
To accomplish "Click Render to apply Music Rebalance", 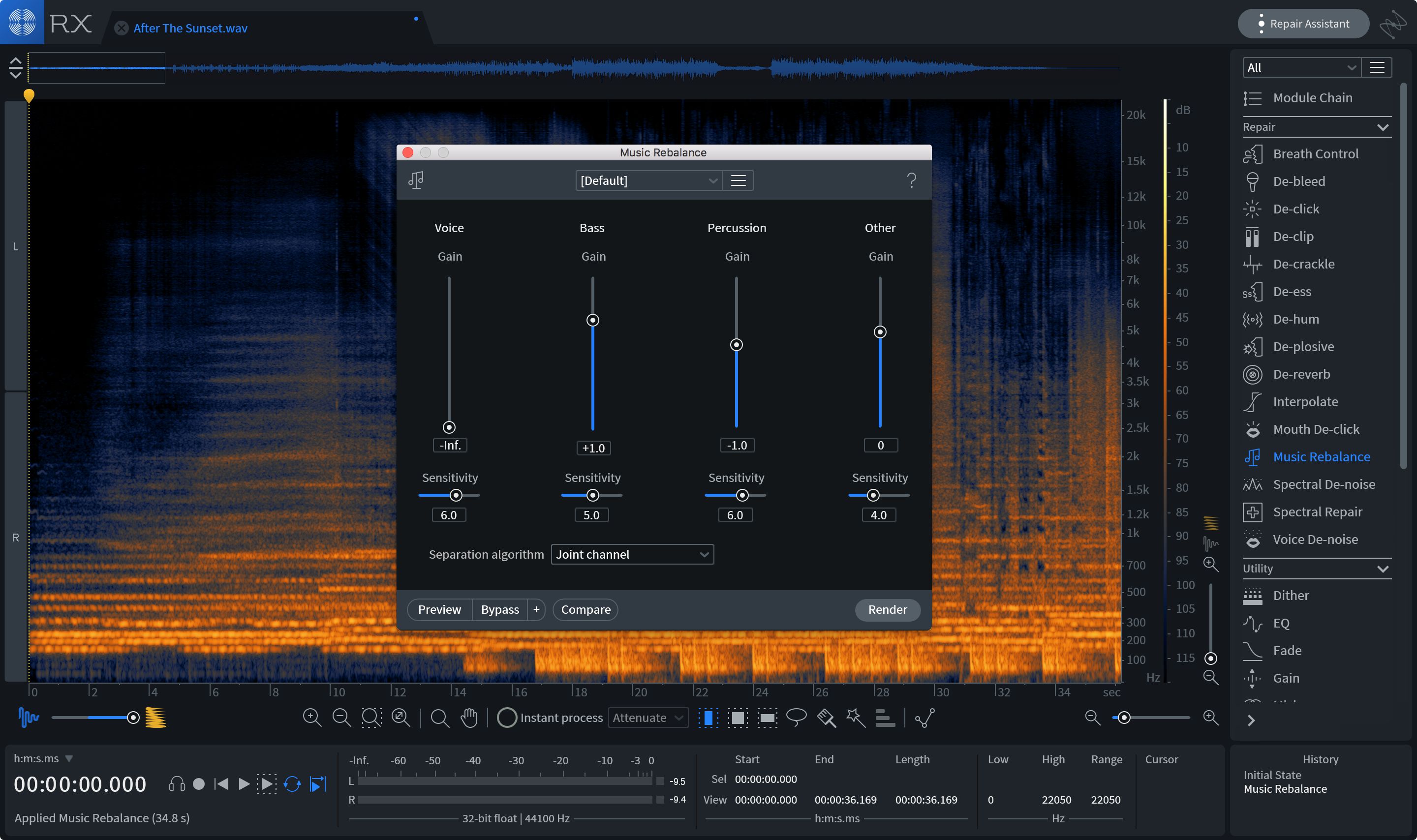I will tap(887, 608).
